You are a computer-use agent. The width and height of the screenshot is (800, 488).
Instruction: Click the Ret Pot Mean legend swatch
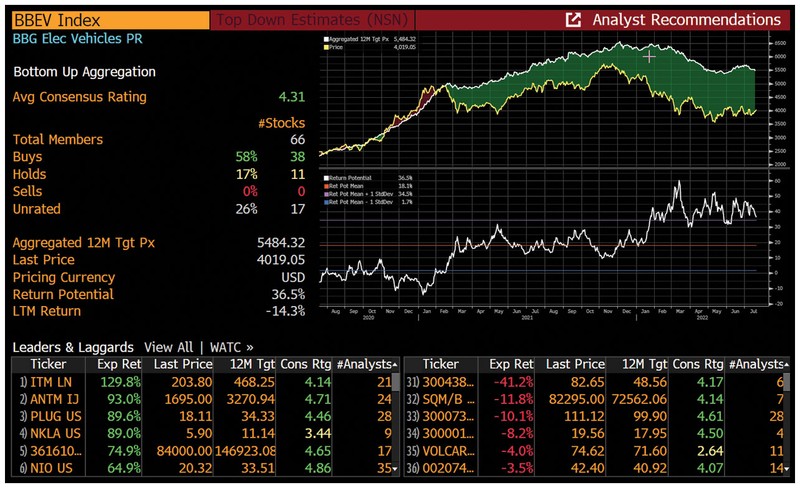(x=327, y=186)
